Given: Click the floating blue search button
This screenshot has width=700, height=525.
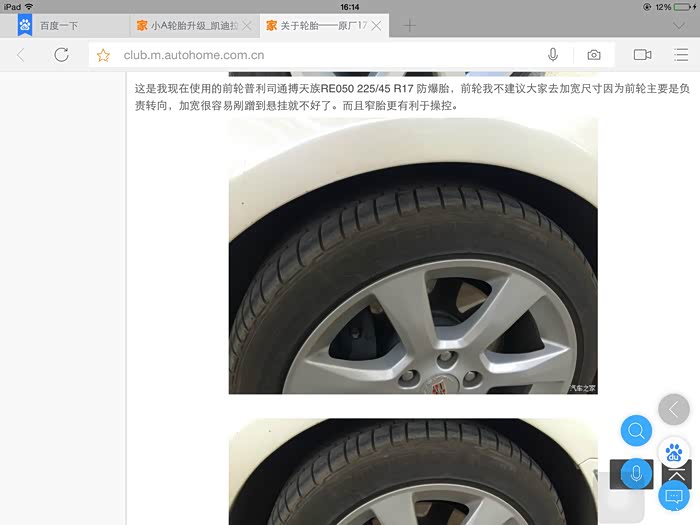Looking at the screenshot, I should click(636, 431).
